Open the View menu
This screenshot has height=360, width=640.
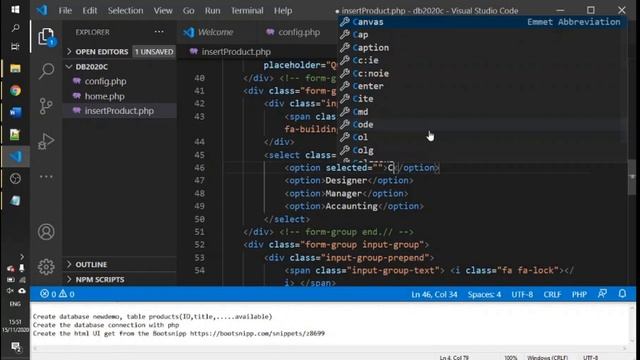tap(163, 11)
